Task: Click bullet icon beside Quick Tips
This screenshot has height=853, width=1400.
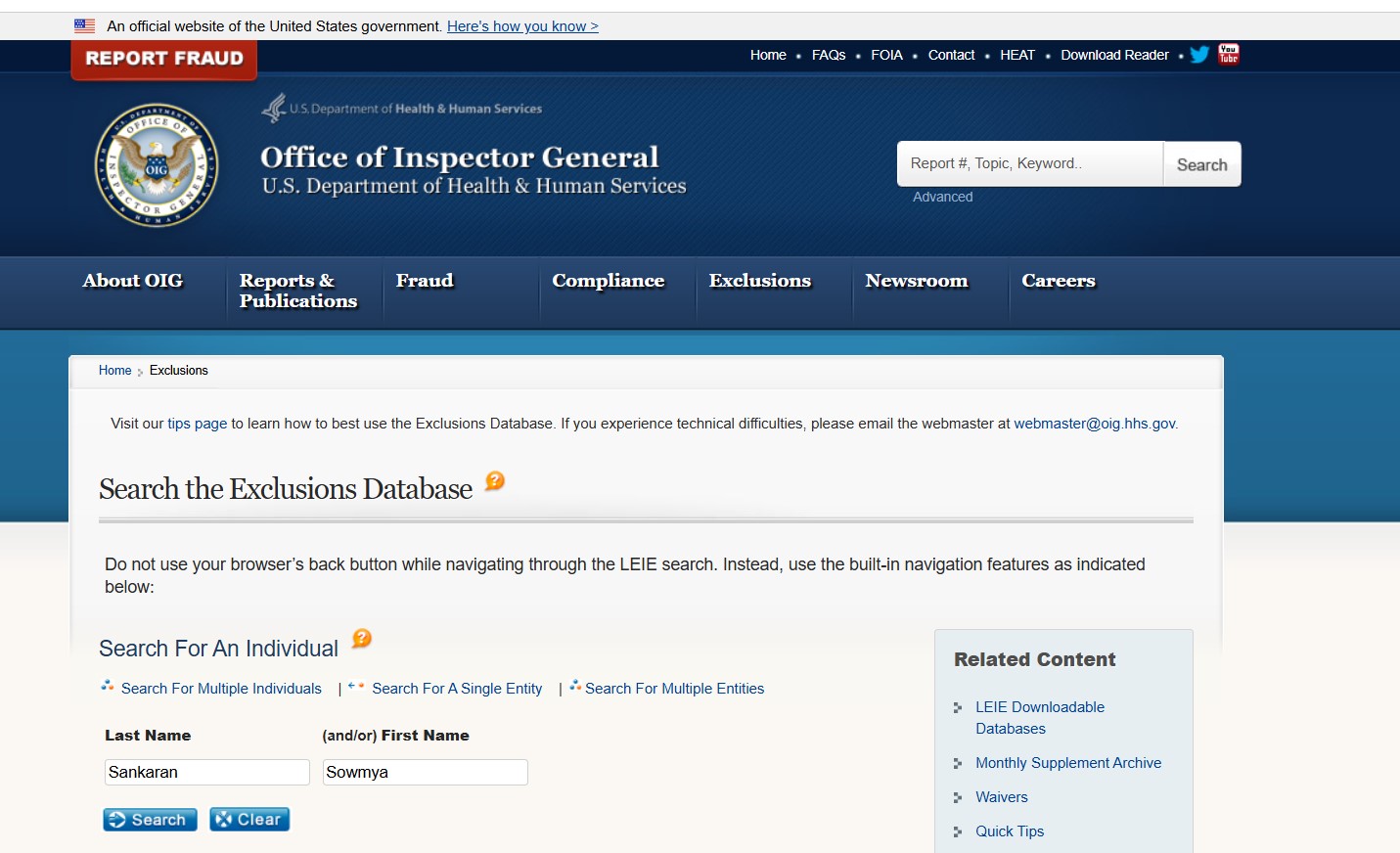Action: [x=958, y=831]
